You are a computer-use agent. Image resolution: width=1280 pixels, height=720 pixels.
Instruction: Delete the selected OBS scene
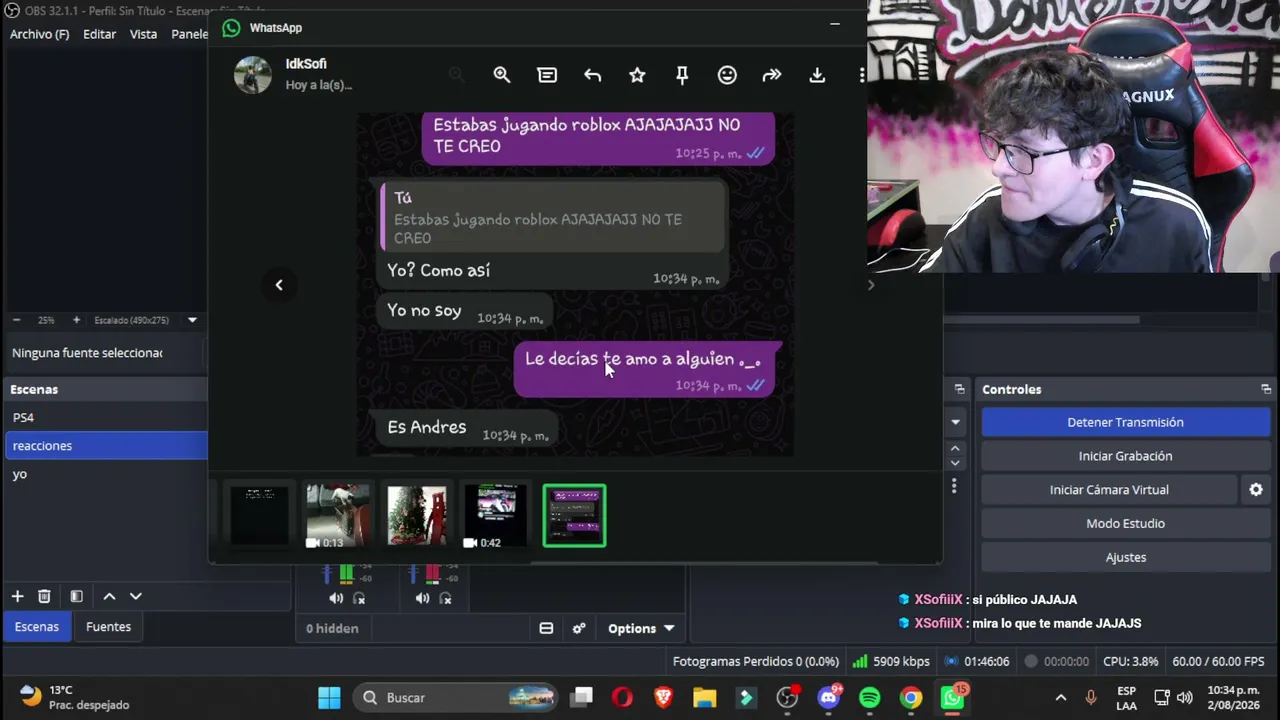[x=44, y=596]
